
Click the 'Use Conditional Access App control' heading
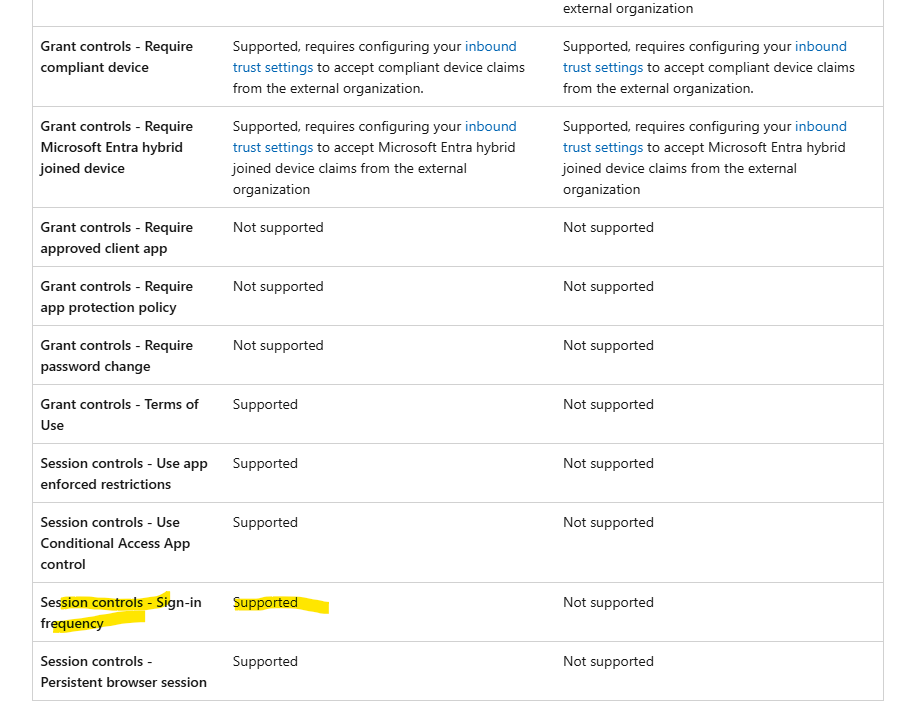tap(116, 543)
